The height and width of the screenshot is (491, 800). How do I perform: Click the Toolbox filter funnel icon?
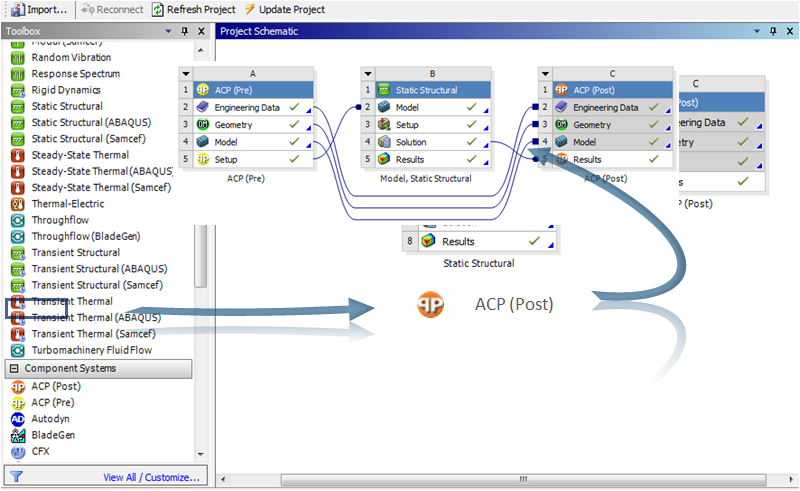click(x=16, y=477)
